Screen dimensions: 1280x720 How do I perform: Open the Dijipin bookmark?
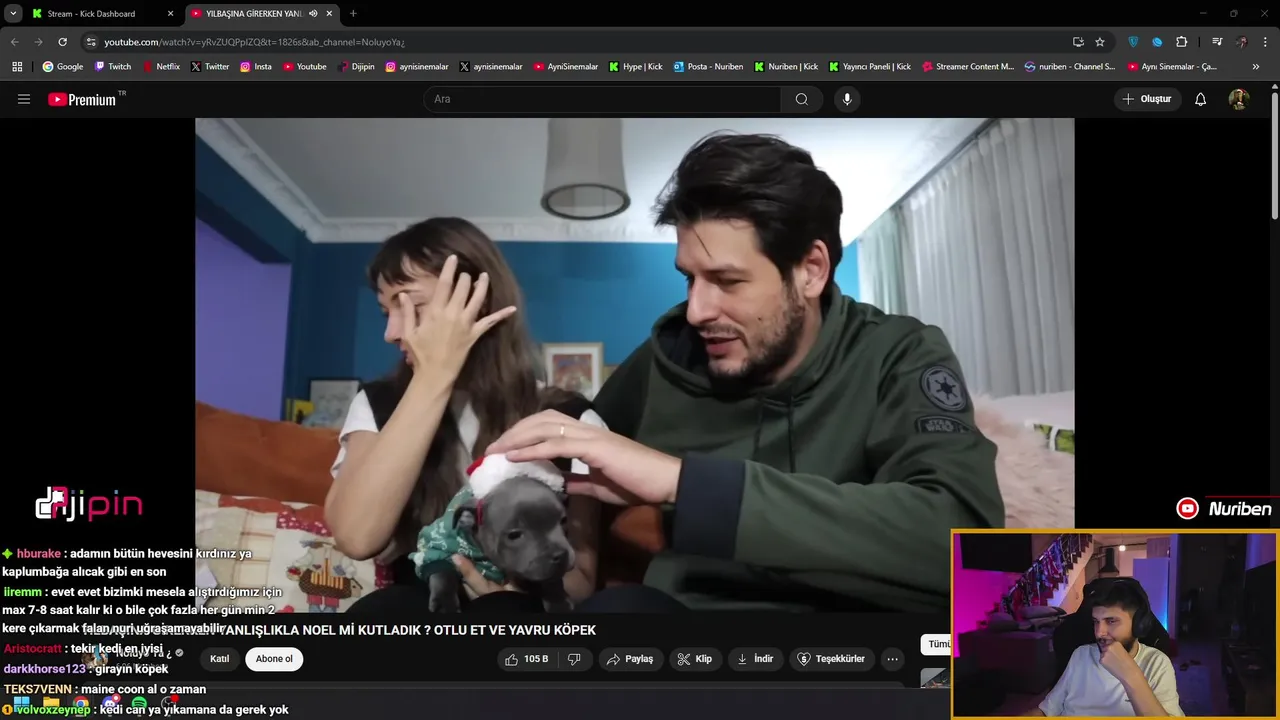pos(356,67)
